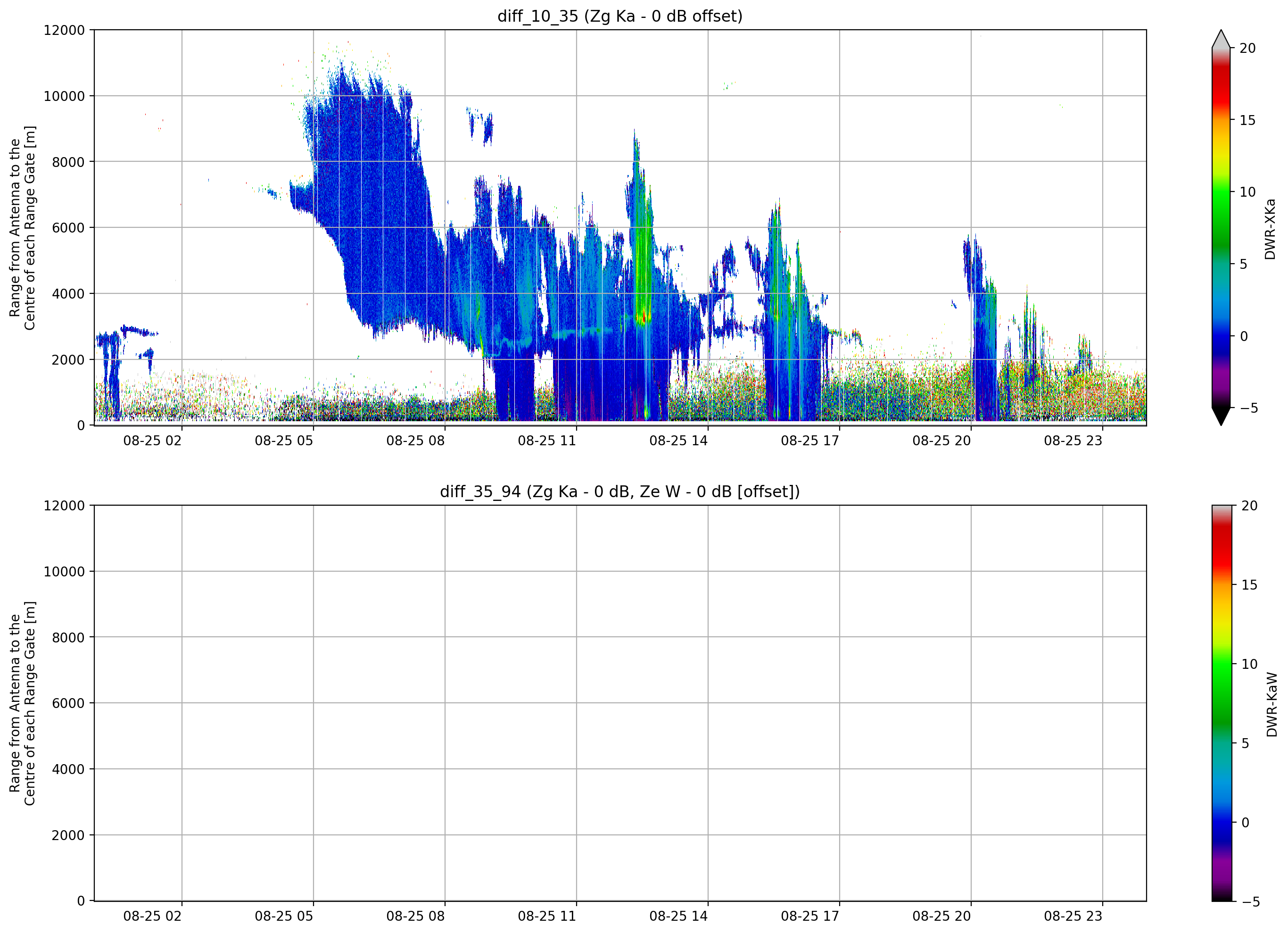
Task: Click the y-axis label of the diff_35_94 plot
Action: (x=22, y=703)
